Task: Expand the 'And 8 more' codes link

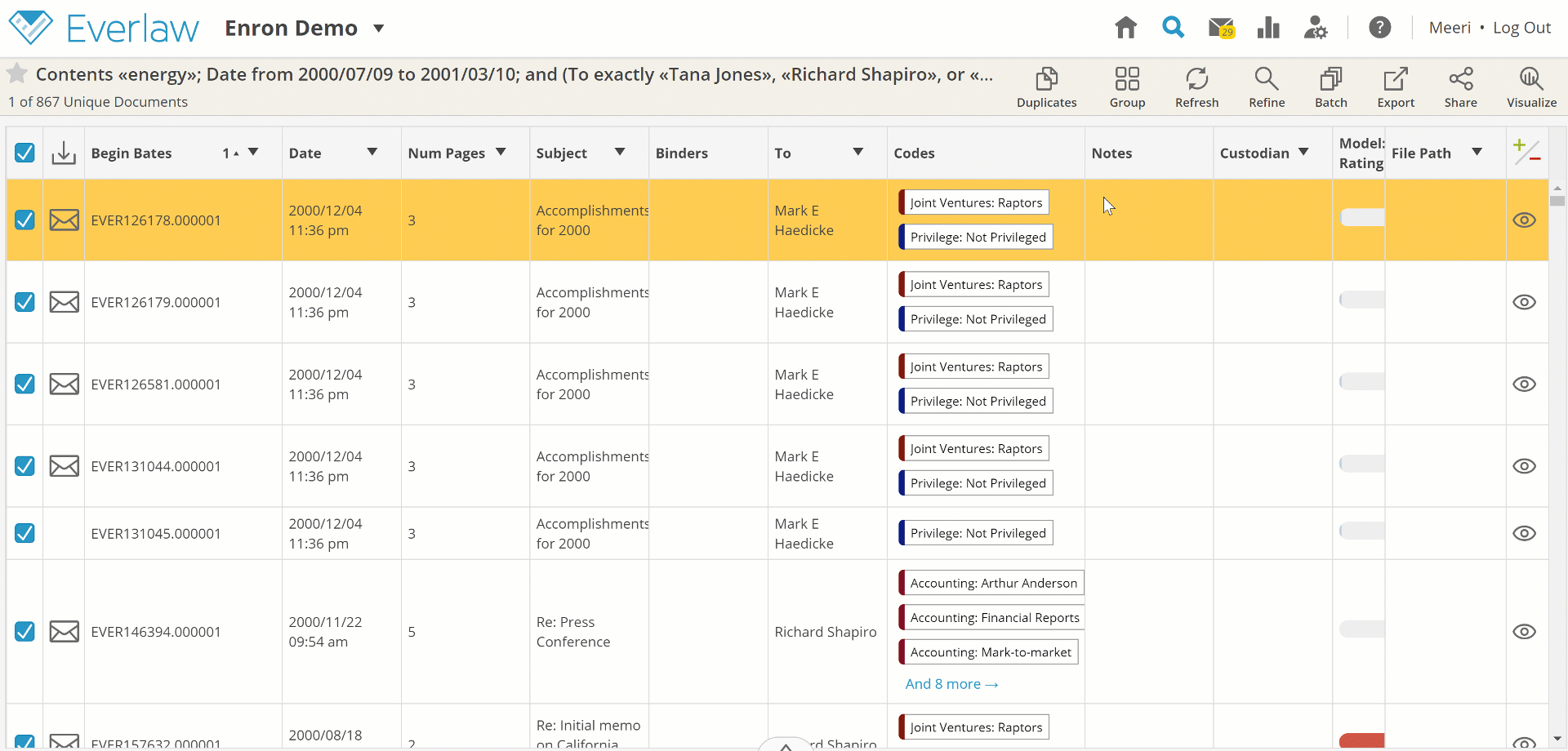Action: click(x=951, y=684)
